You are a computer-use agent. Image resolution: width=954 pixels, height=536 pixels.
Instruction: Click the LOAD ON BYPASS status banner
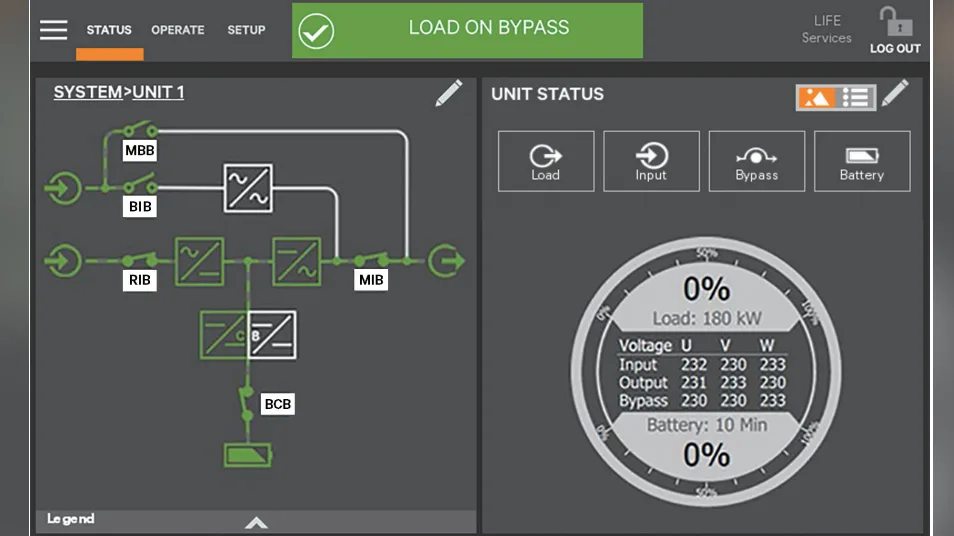467,30
